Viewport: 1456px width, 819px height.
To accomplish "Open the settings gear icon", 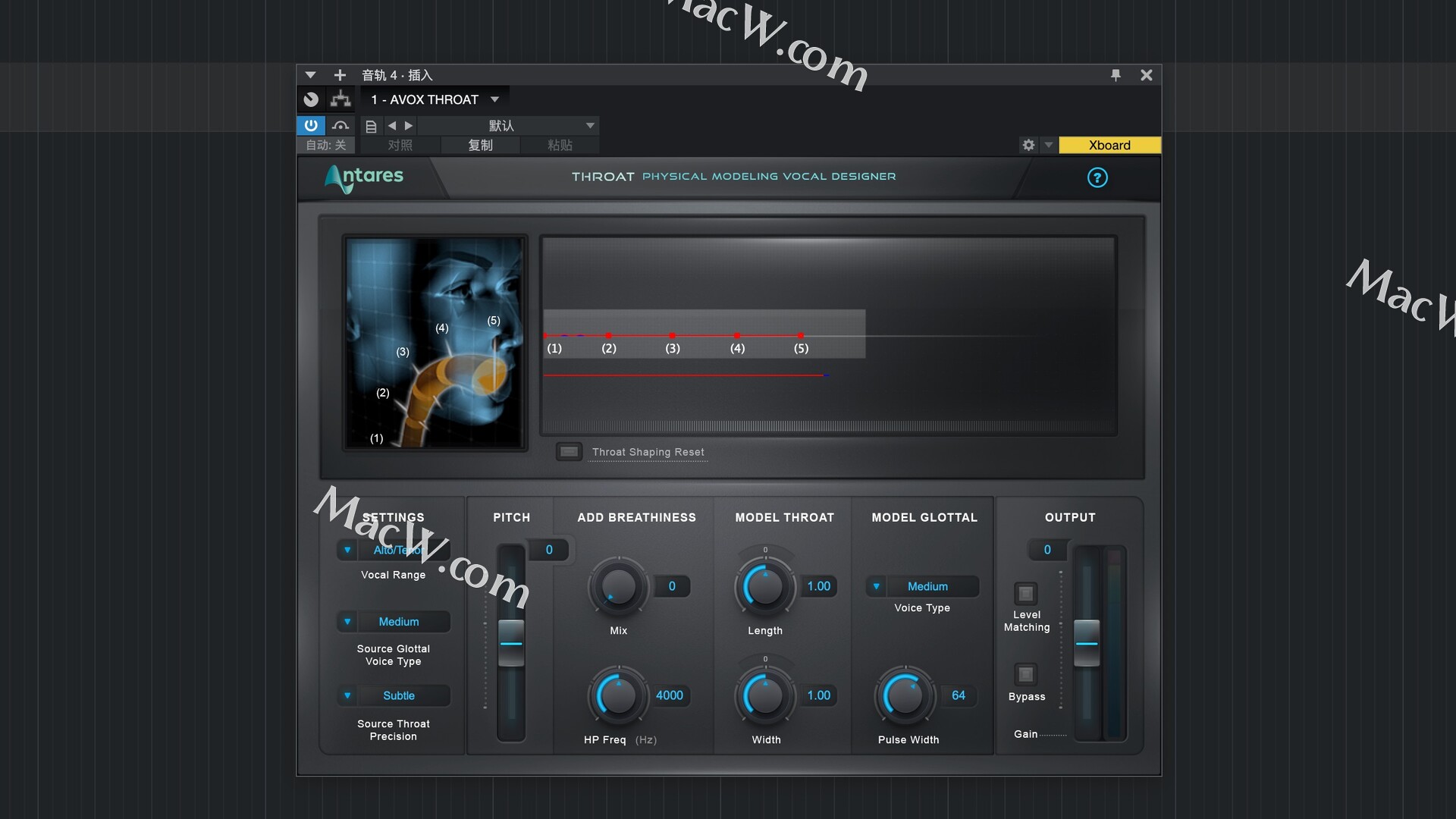I will (x=1028, y=145).
